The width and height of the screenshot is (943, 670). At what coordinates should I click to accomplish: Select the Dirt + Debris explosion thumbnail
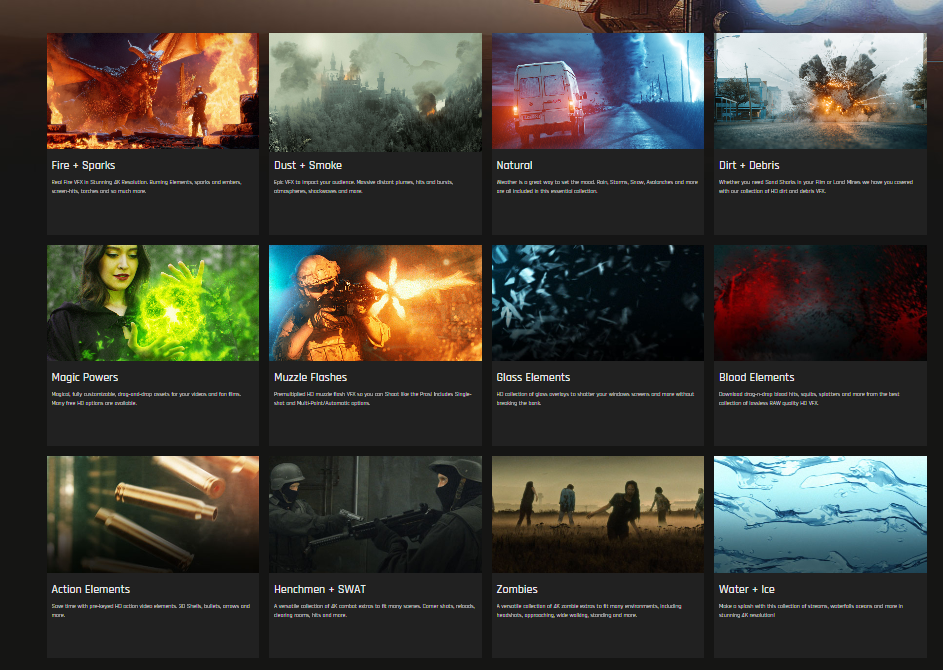tap(820, 91)
